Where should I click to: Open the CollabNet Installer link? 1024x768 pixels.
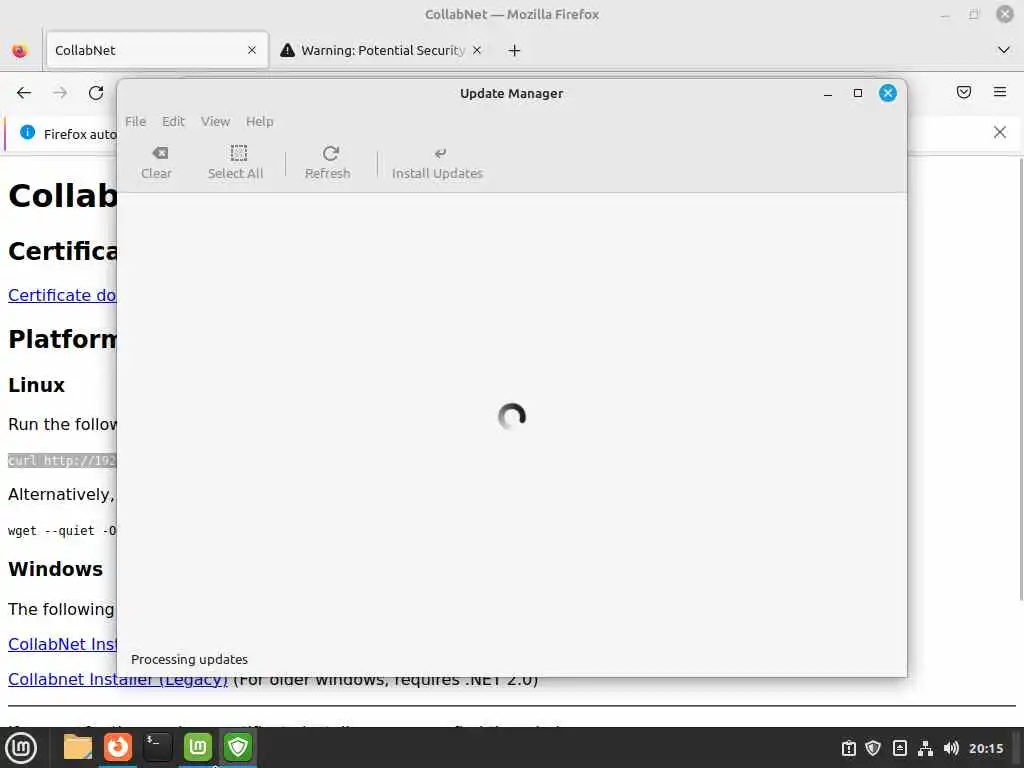pyautogui.click(x=62, y=644)
